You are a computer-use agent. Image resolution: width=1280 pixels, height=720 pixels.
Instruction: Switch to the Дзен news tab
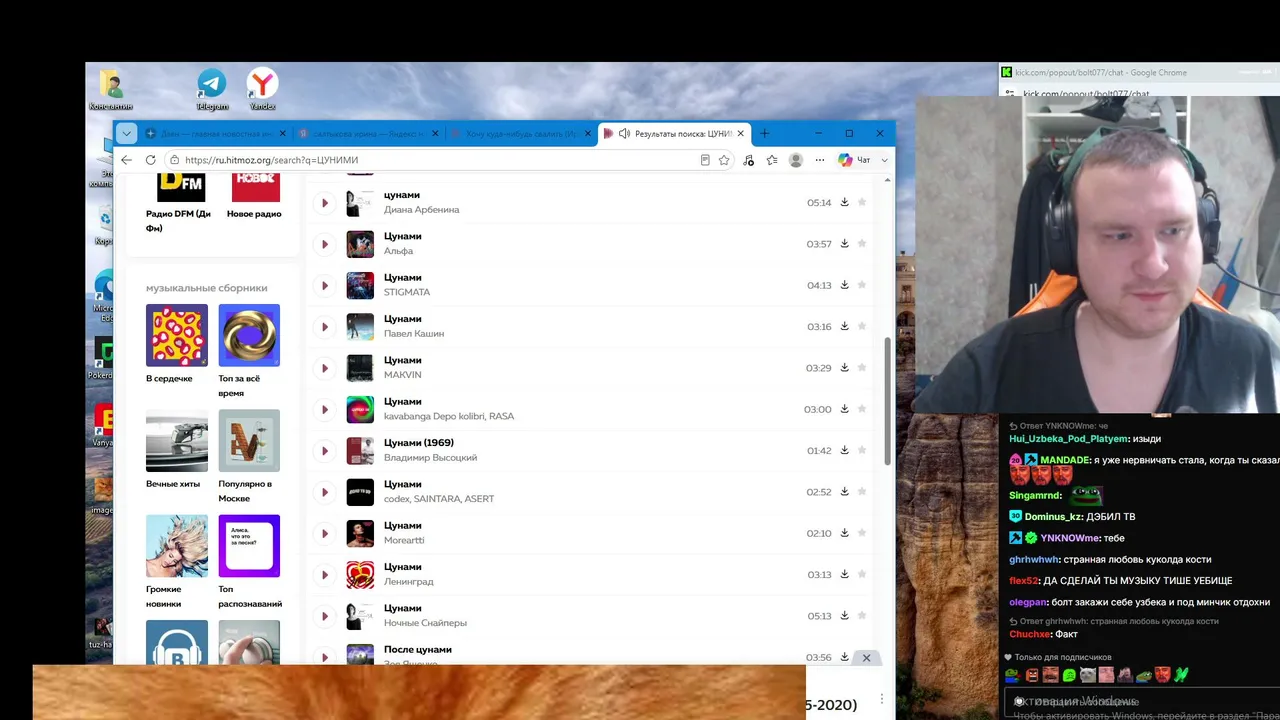pyautogui.click(x=215, y=134)
